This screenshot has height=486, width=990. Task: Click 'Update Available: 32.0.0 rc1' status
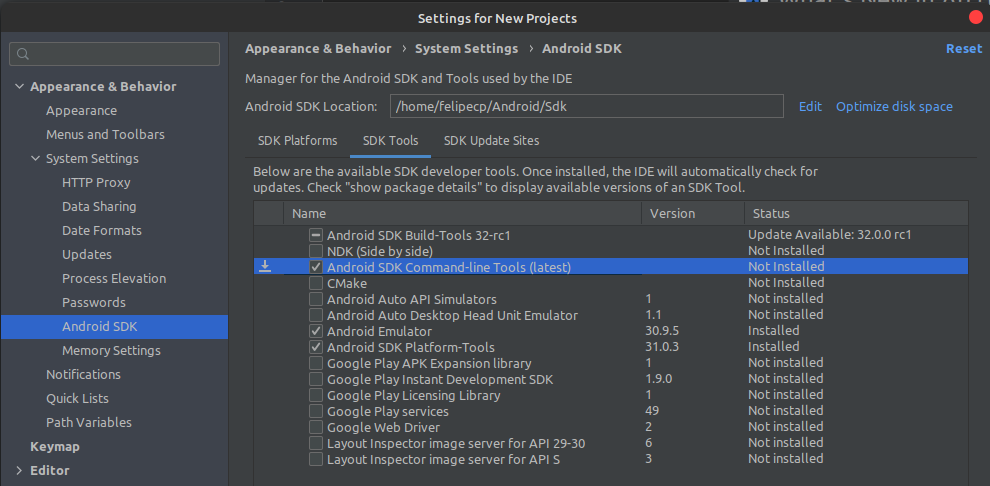coord(830,235)
